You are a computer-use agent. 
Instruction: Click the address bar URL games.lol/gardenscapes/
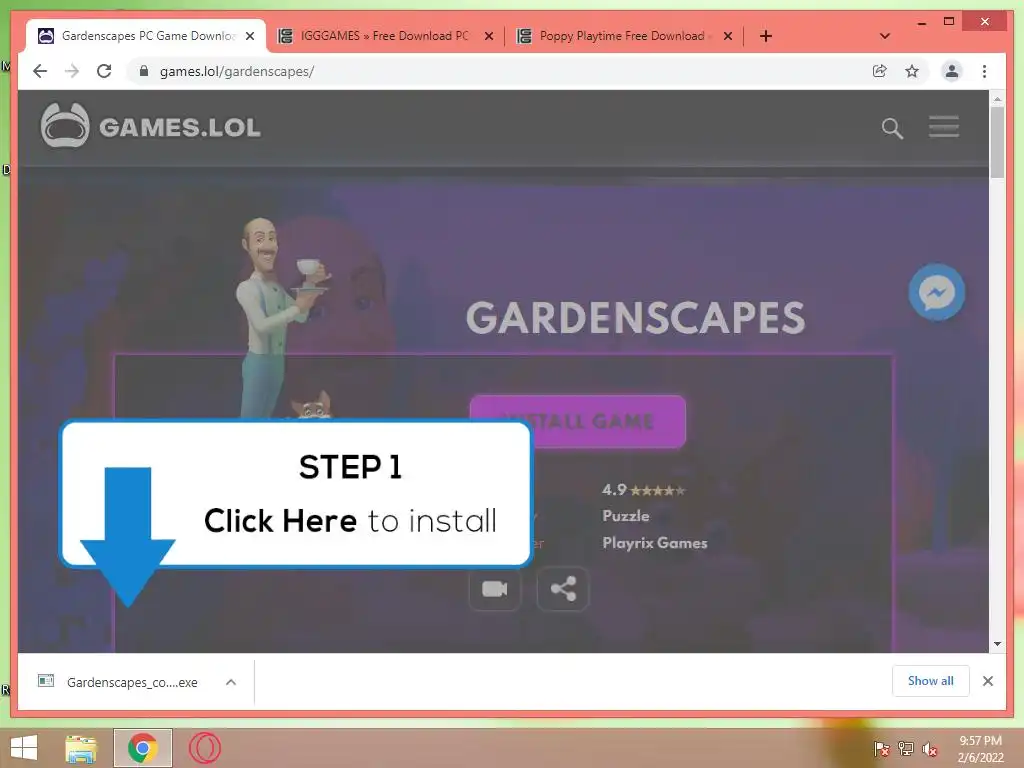pos(236,71)
